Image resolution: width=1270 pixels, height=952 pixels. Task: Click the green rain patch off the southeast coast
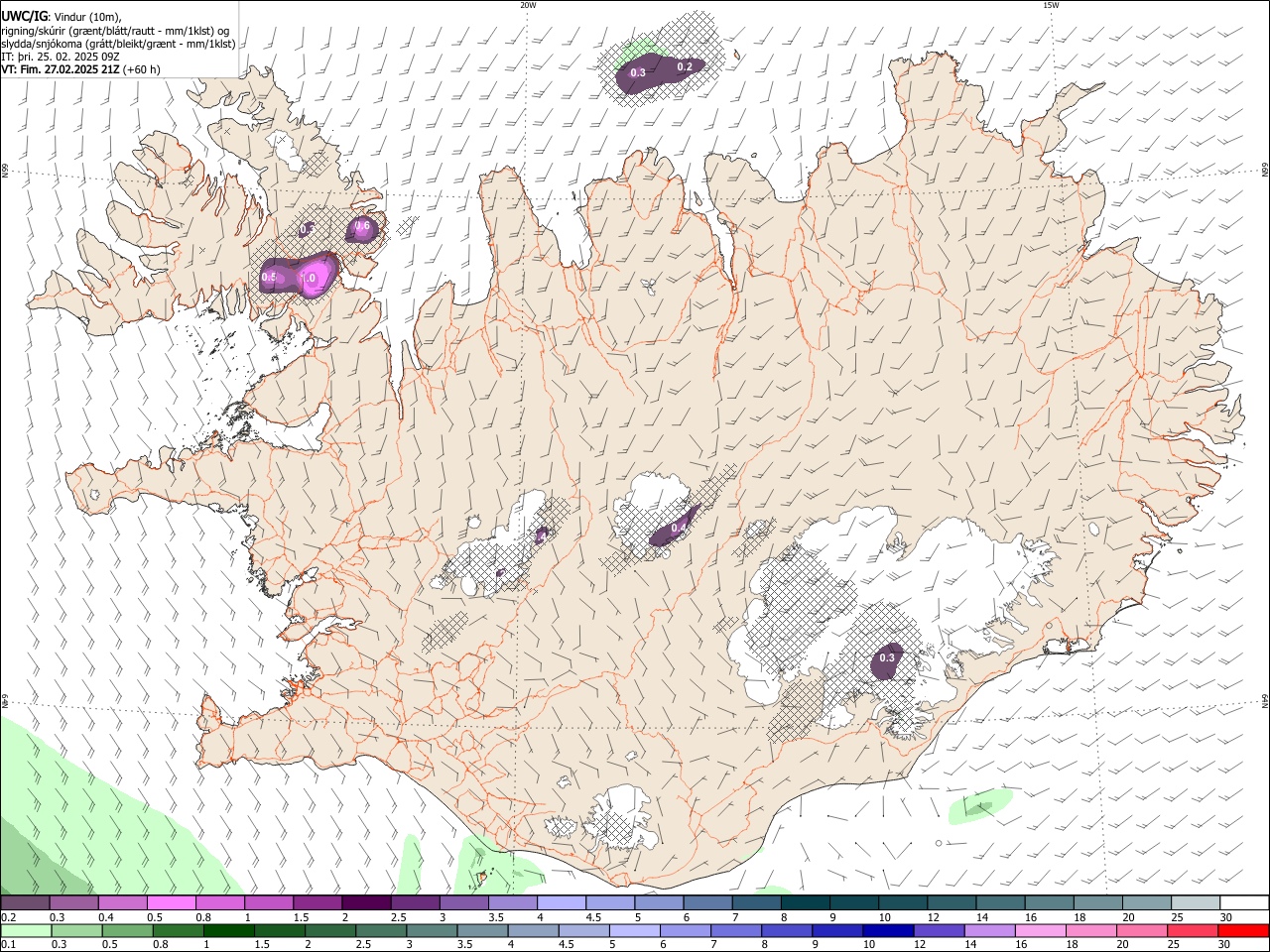tap(978, 806)
